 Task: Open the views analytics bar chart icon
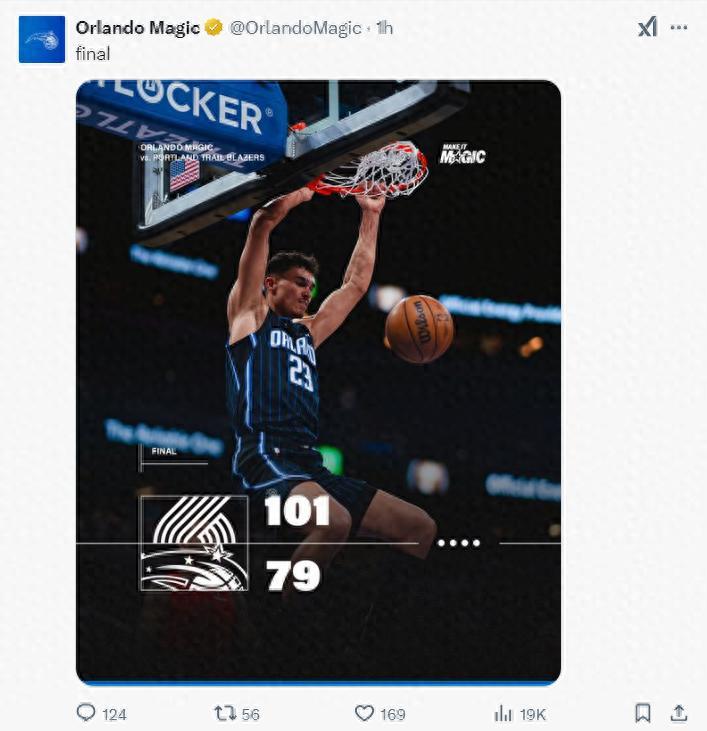click(503, 713)
